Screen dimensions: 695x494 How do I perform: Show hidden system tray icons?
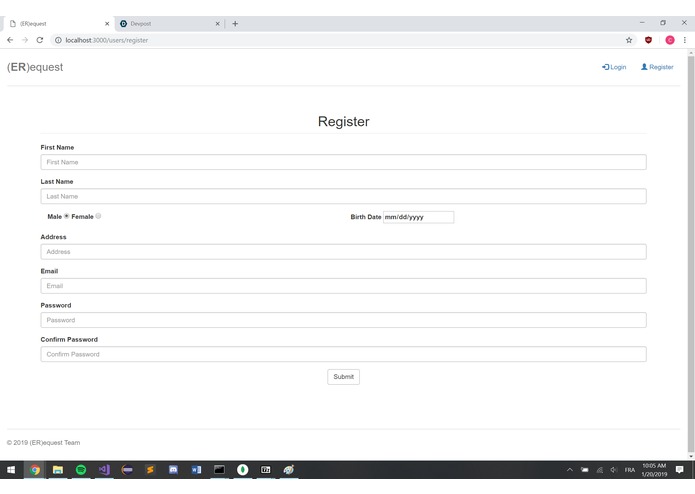click(x=570, y=470)
